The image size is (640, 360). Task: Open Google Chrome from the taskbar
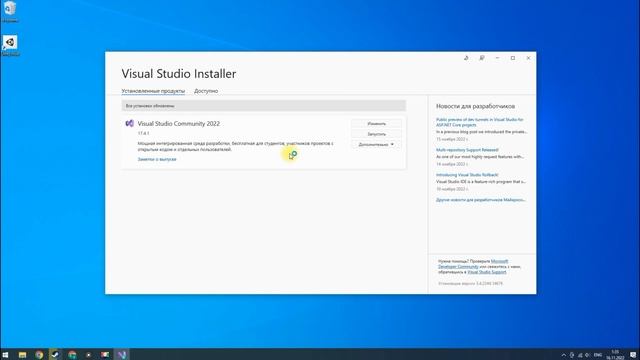[39, 355]
